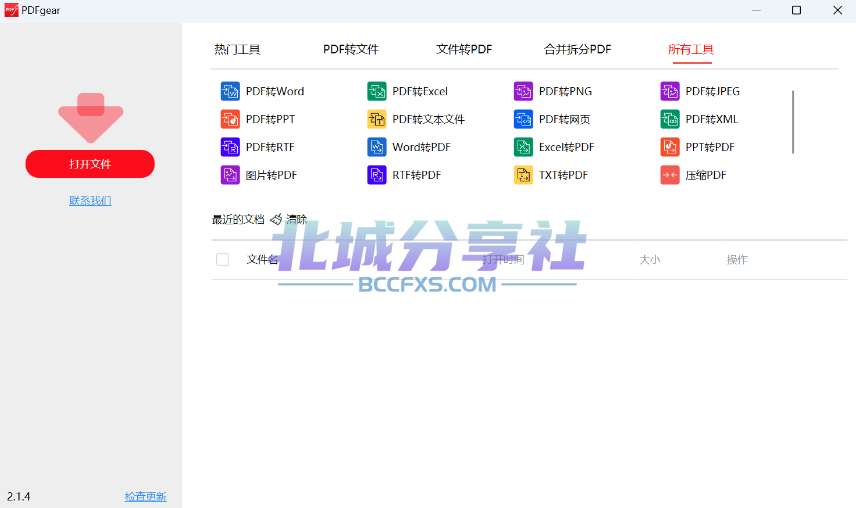Open the Excel转PDF tool icon
The height and width of the screenshot is (508, 856).
[523, 147]
